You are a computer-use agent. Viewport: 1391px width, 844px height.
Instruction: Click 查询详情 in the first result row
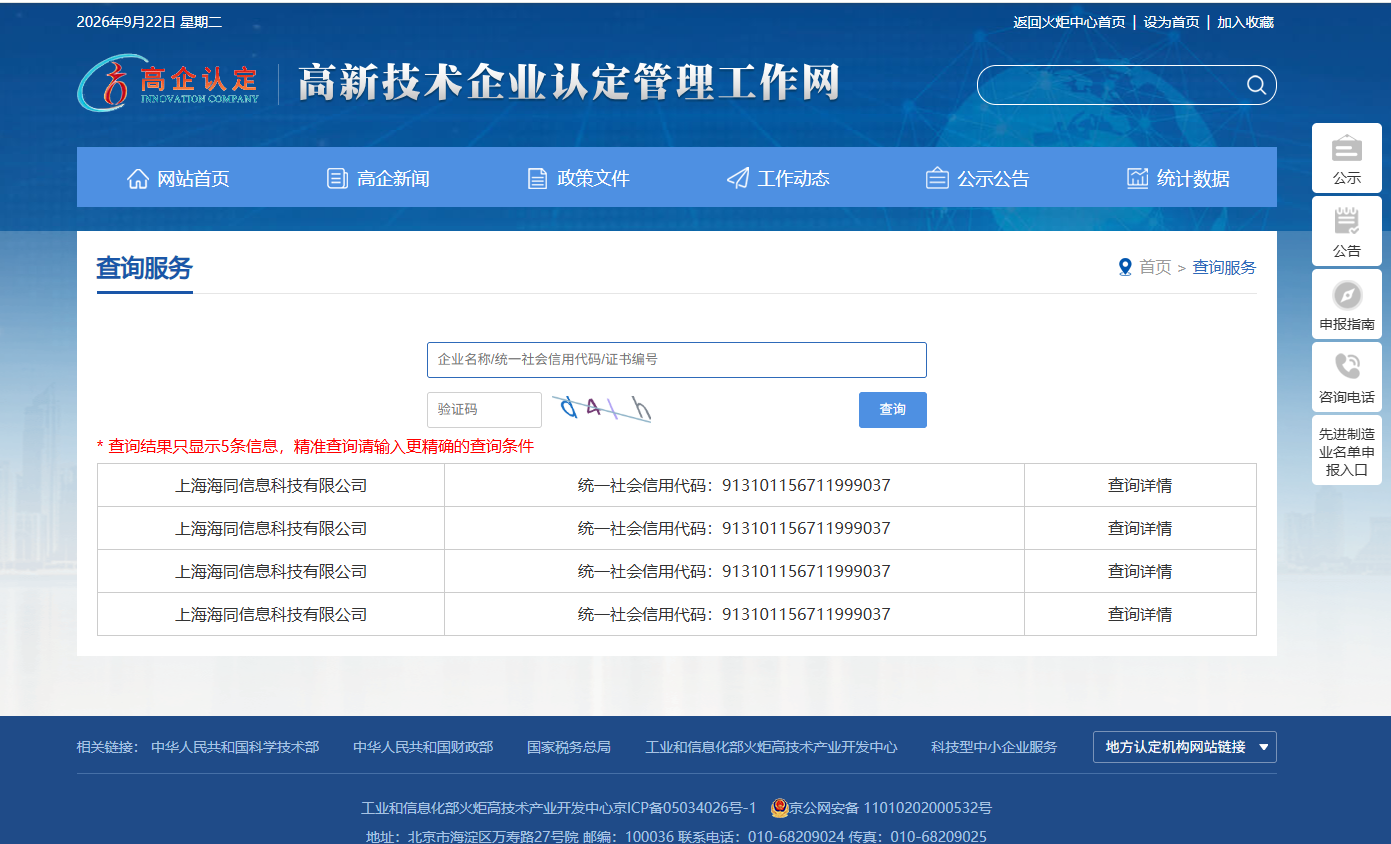click(1140, 486)
